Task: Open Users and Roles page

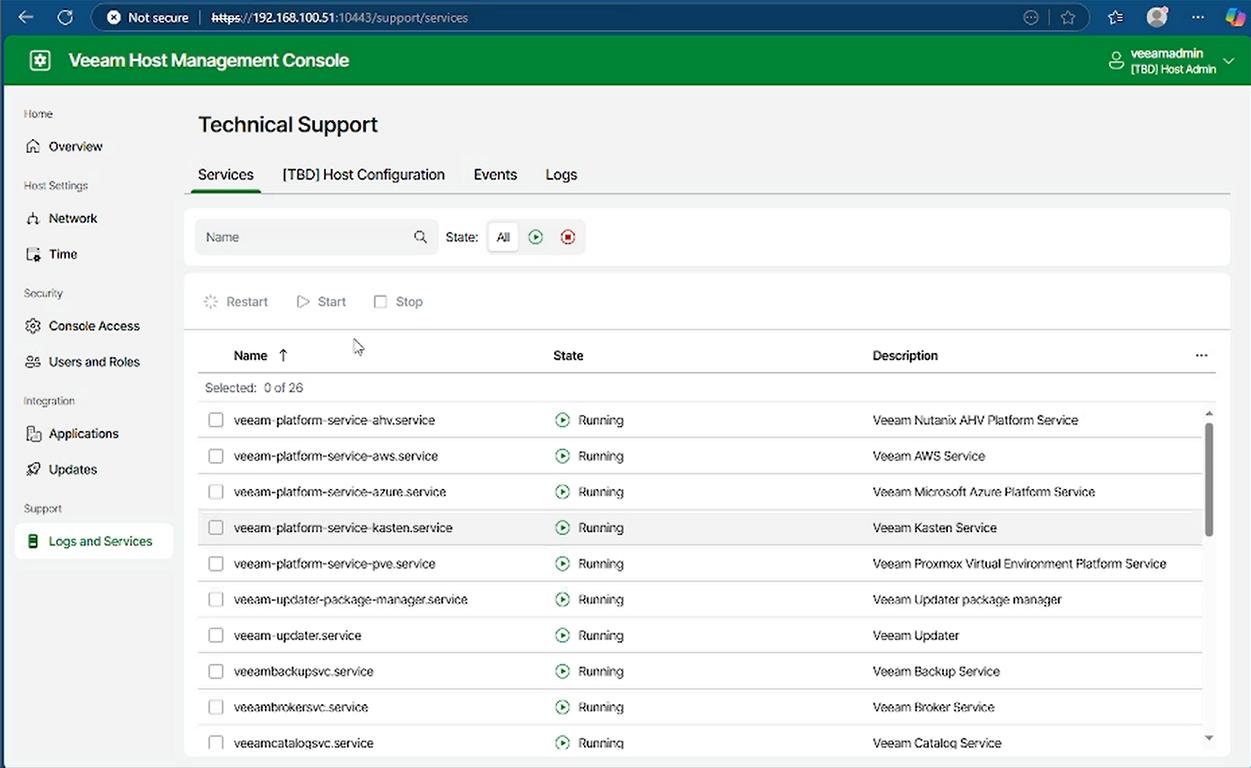Action: point(93,362)
